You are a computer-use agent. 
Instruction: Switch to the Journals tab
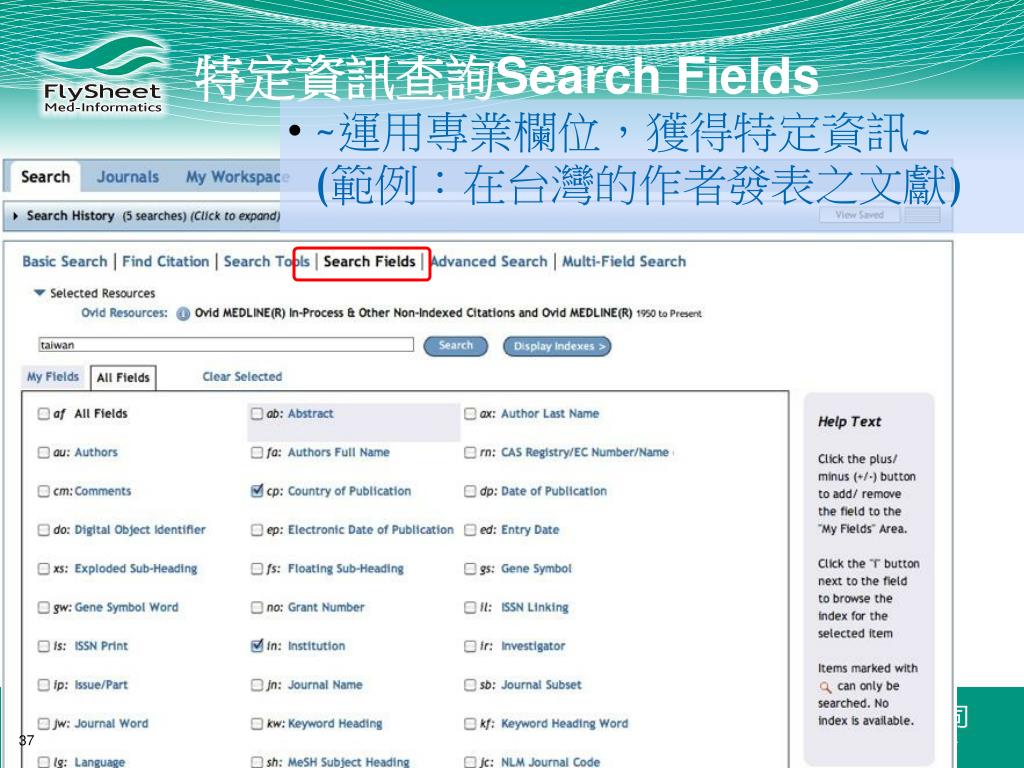point(128,177)
